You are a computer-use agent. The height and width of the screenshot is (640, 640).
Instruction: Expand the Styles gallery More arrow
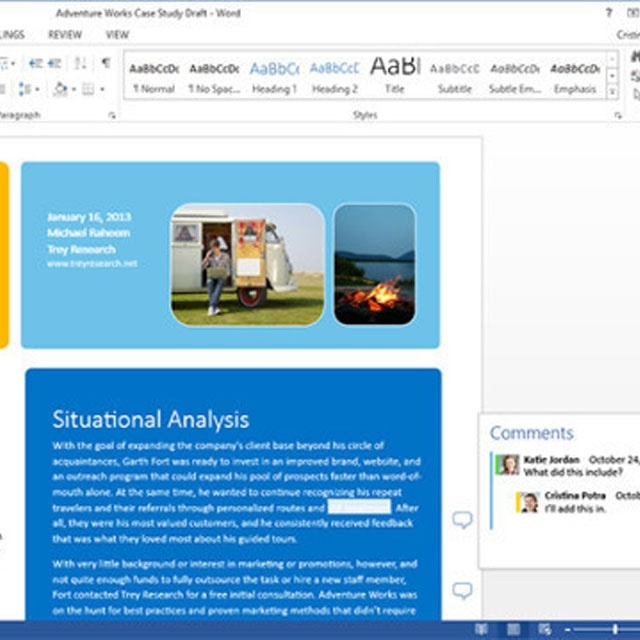(613, 90)
